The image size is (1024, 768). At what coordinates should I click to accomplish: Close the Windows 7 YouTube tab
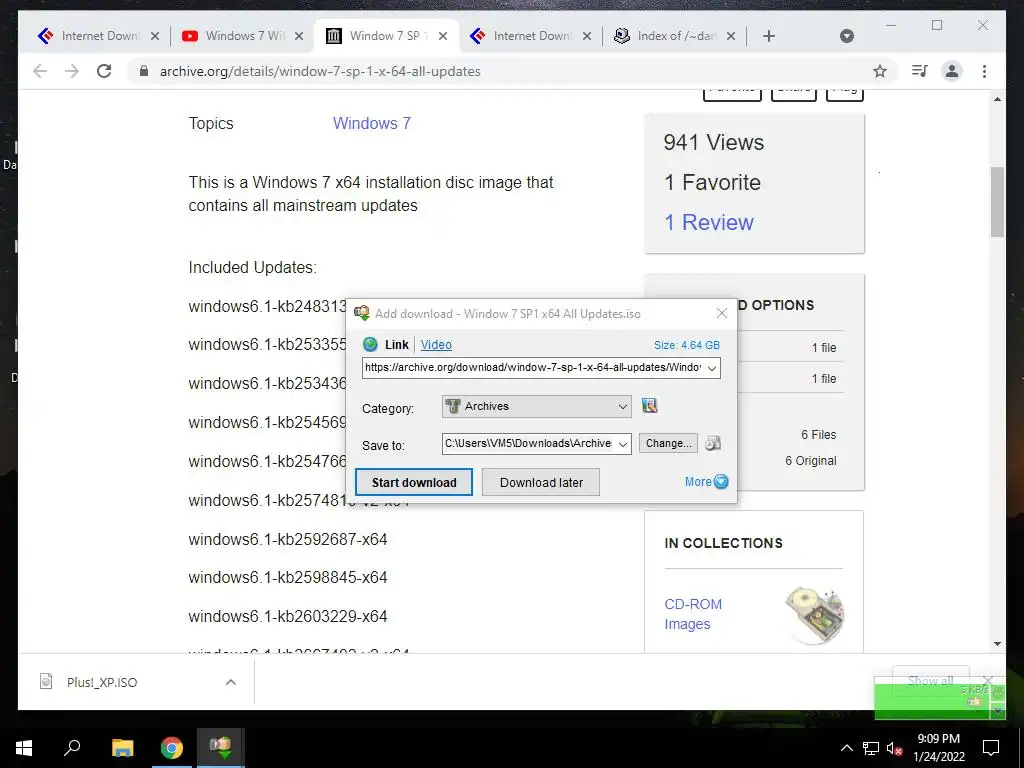click(x=298, y=36)
